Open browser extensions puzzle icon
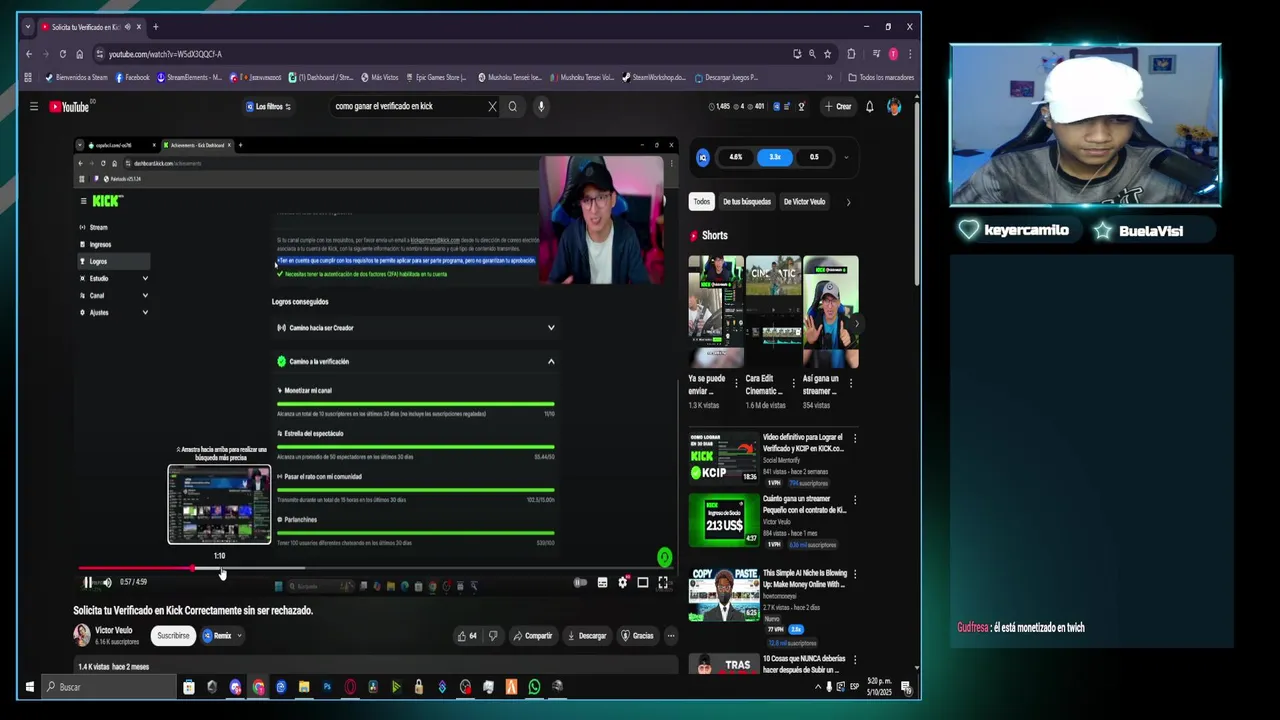Screen dimensions: 1280x720 click(851, 54)
